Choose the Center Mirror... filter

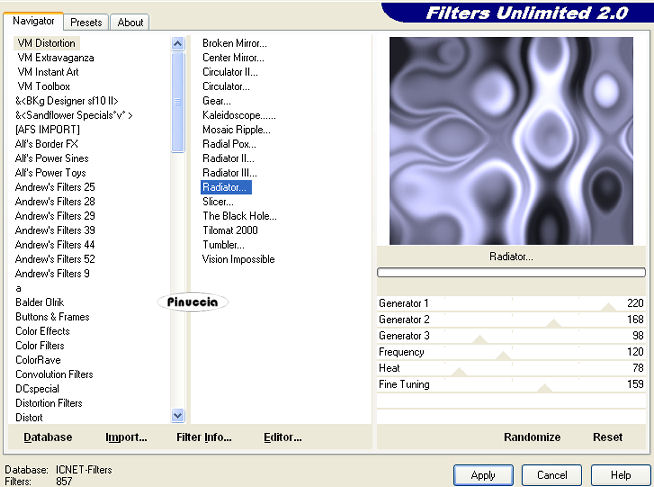pyautogui.click(x=233, y=58)
